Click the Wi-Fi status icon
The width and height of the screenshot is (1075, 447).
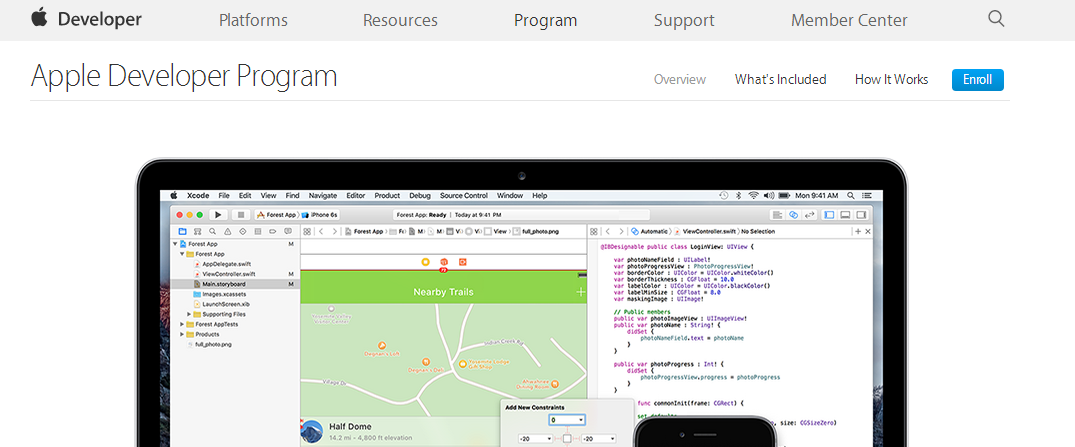point(753,195)
